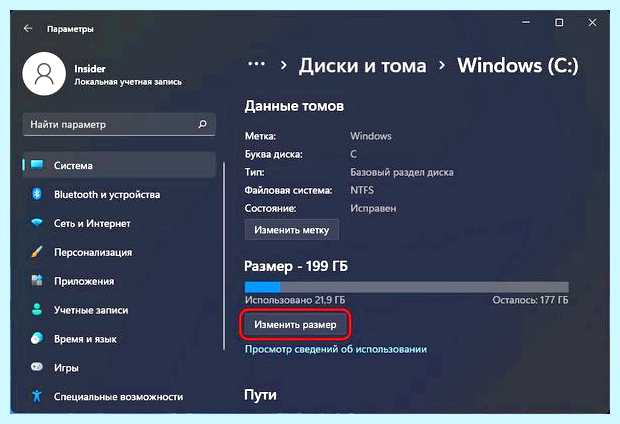The width and height of the screenshot is (620, 424).
Task: Click the Изменить метку button
Action: [291, 230]
